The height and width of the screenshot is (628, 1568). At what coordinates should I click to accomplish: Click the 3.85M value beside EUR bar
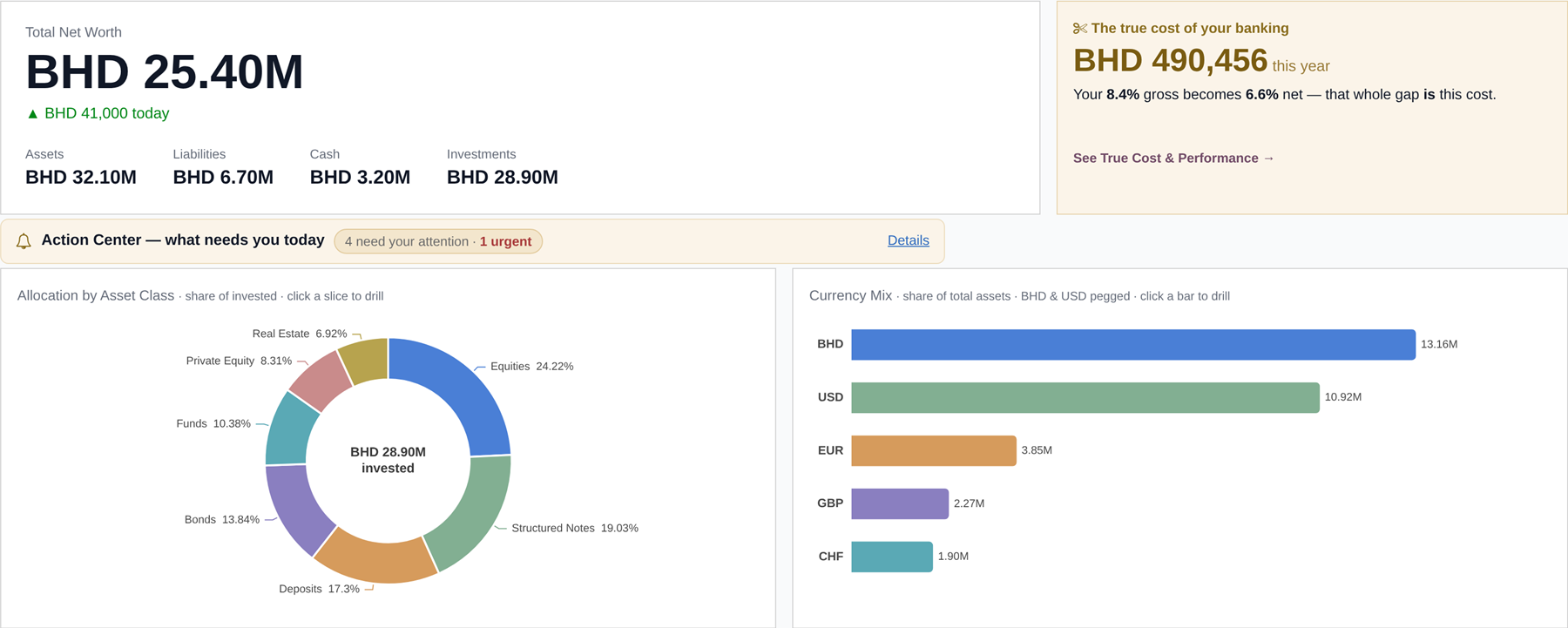click(1037, 450)
